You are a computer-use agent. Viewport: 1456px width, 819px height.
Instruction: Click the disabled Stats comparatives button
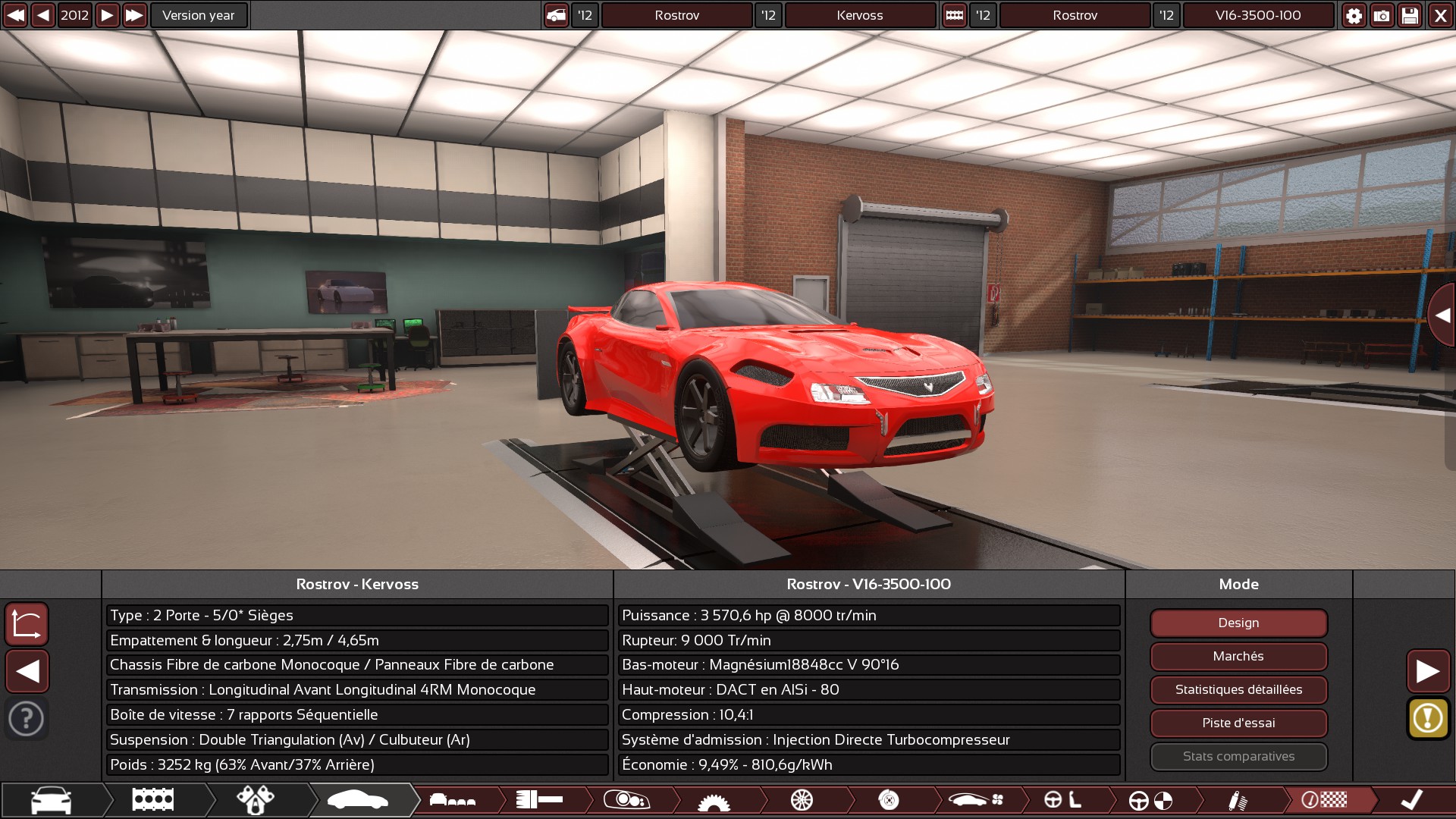tap(1238, 756)
